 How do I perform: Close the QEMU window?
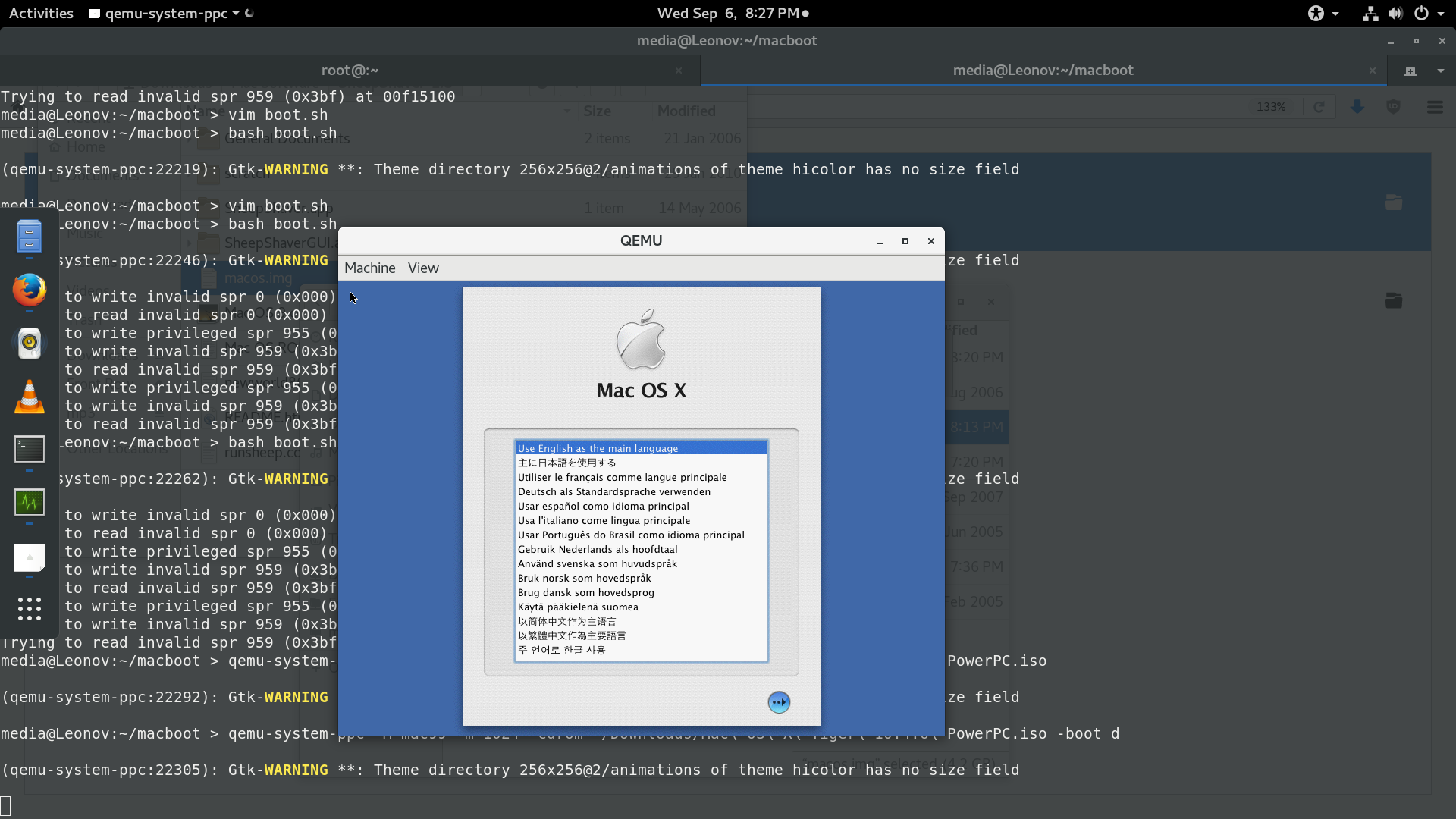(x=931, y=241)
